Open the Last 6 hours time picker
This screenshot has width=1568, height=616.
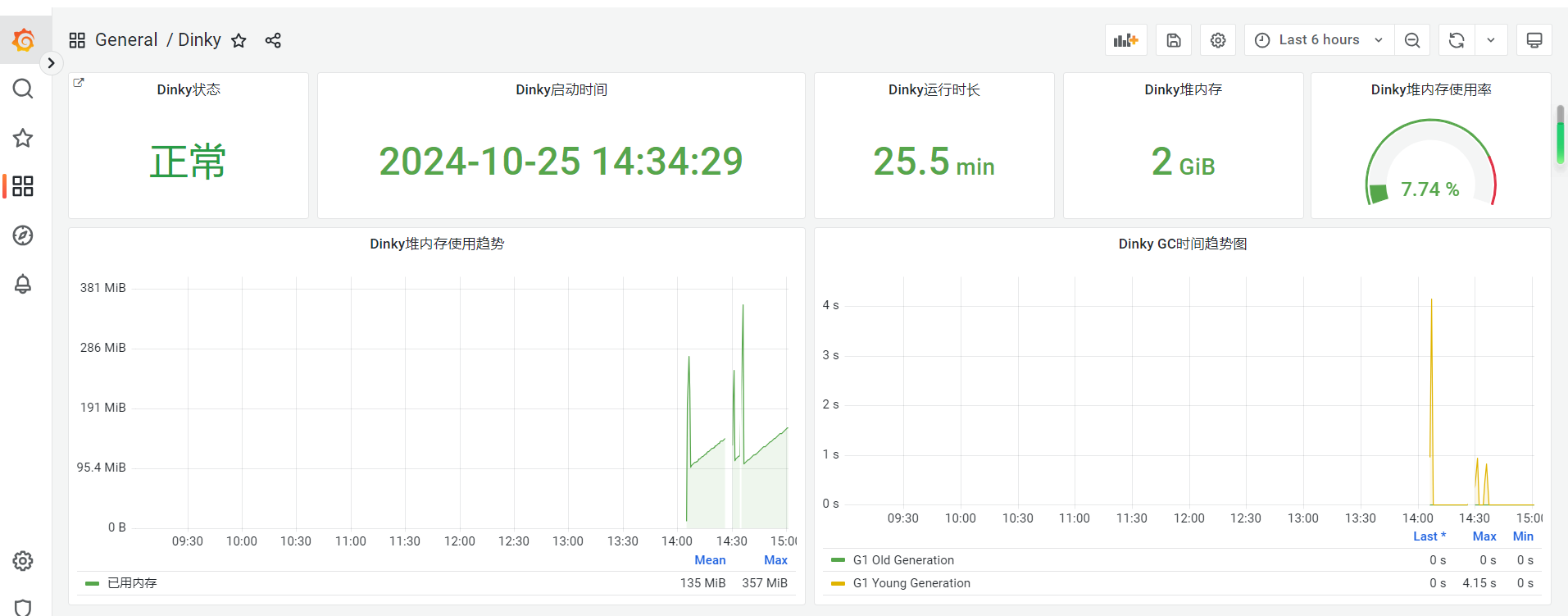click(x=1320, y=40)
